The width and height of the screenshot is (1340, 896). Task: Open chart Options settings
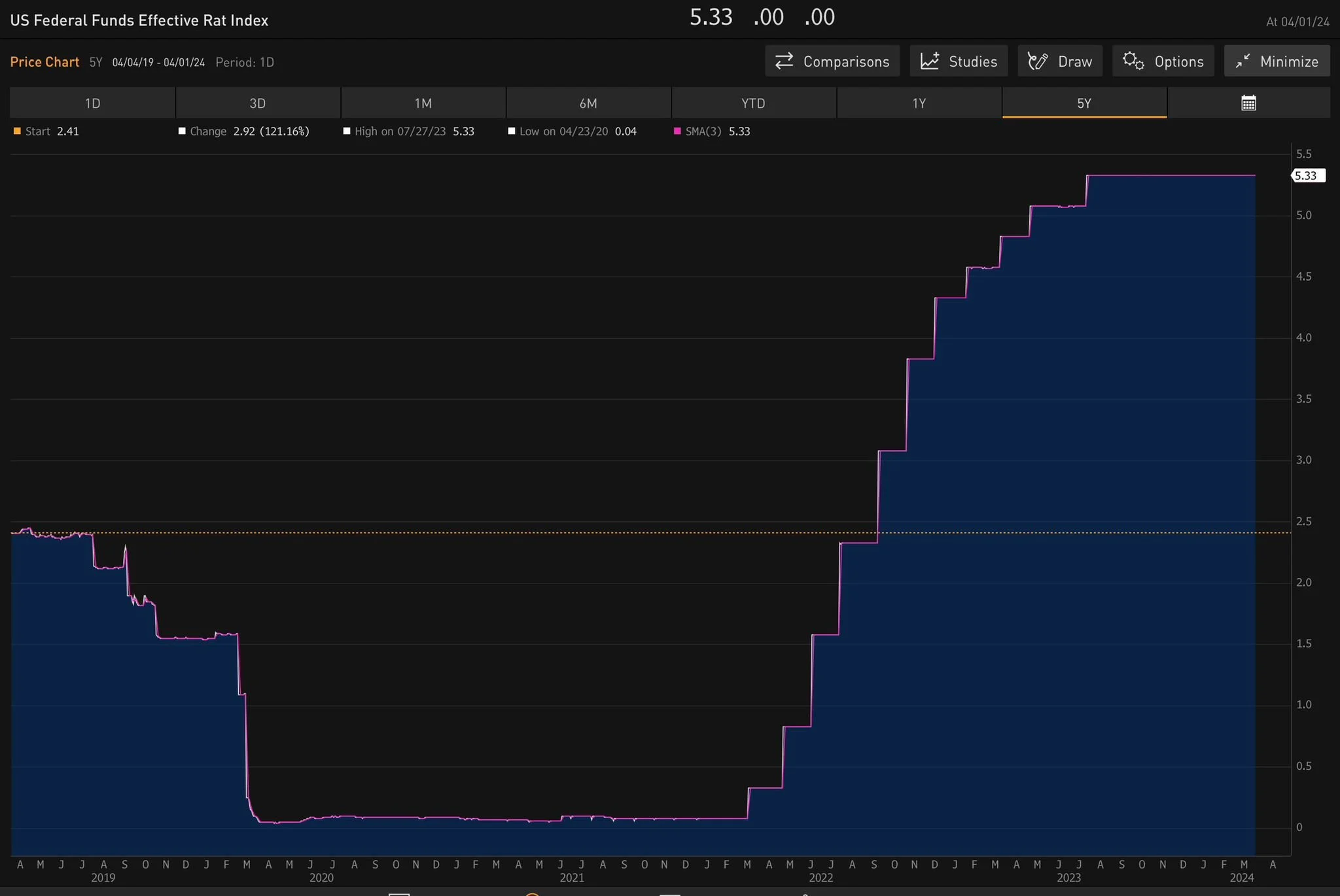(1163, 61)
